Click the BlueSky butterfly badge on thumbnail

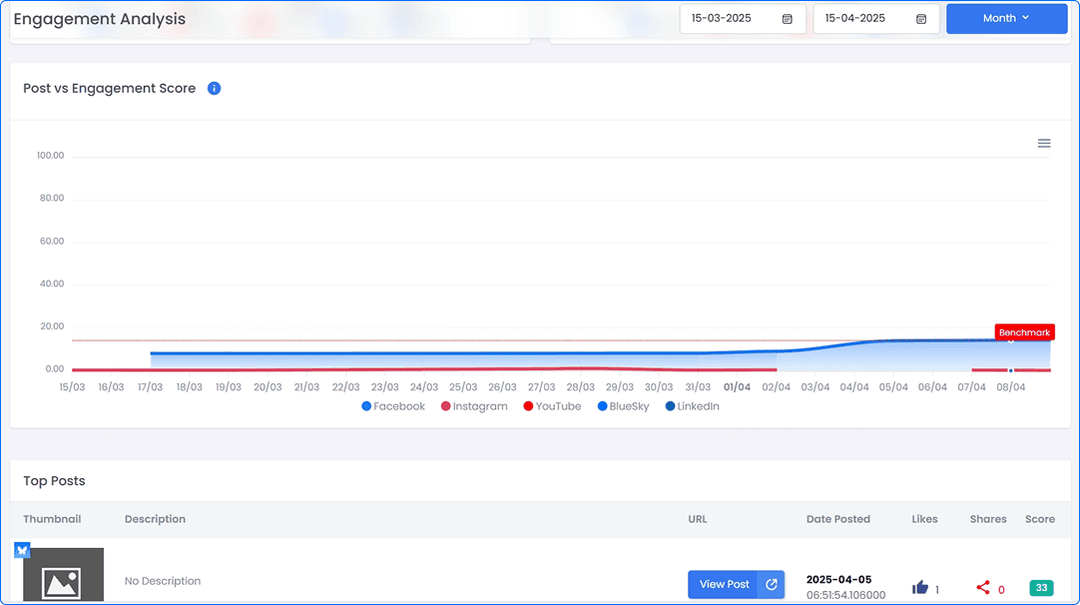[x=22, y=550]
